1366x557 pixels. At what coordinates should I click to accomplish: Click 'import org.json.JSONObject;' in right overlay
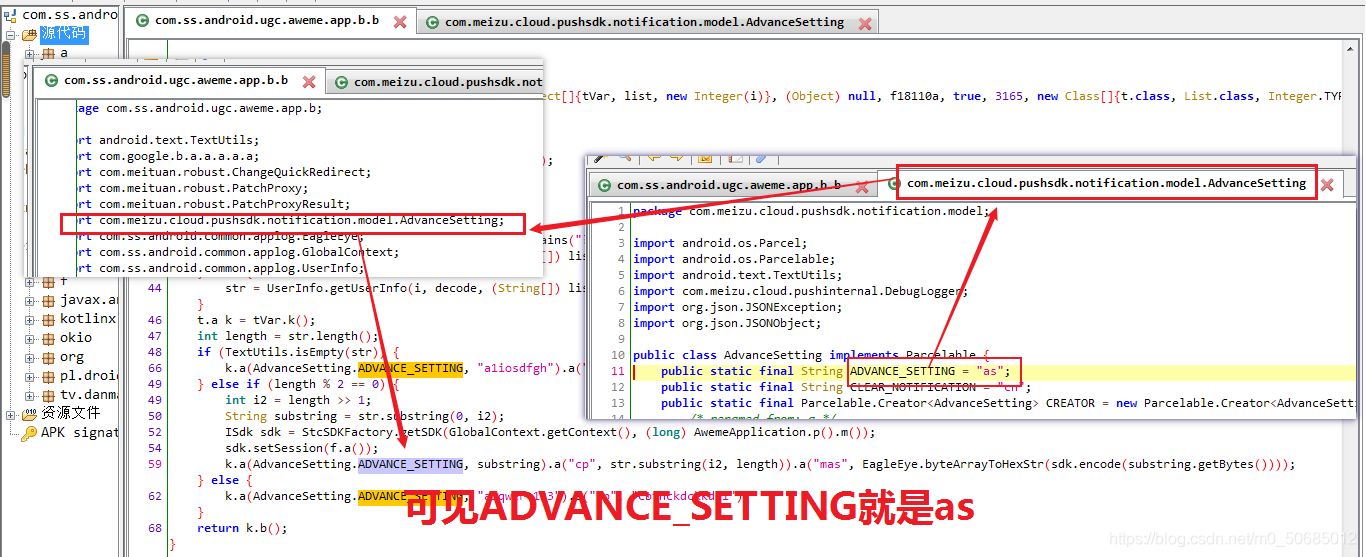727,323
